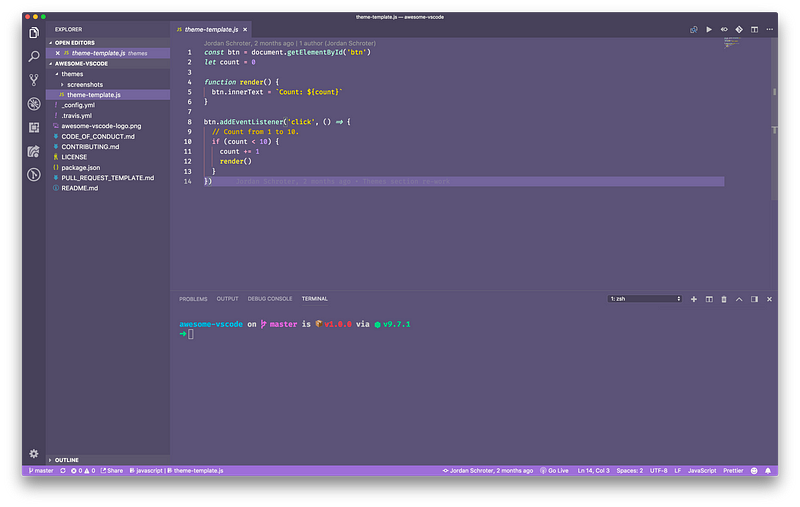Screen dimensions: 800x507
Task: Close theme-template.js in Open Editors
Action: click(58, 53)
